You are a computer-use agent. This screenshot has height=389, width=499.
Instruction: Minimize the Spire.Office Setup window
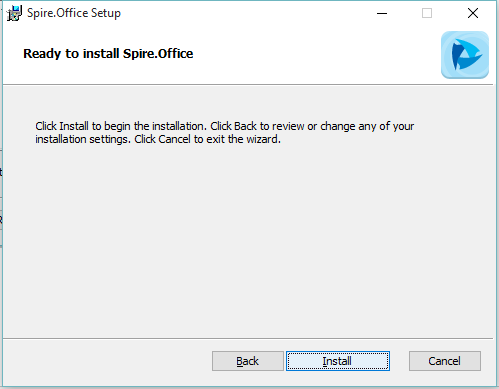pyautogui.click(x=382, y=13)
